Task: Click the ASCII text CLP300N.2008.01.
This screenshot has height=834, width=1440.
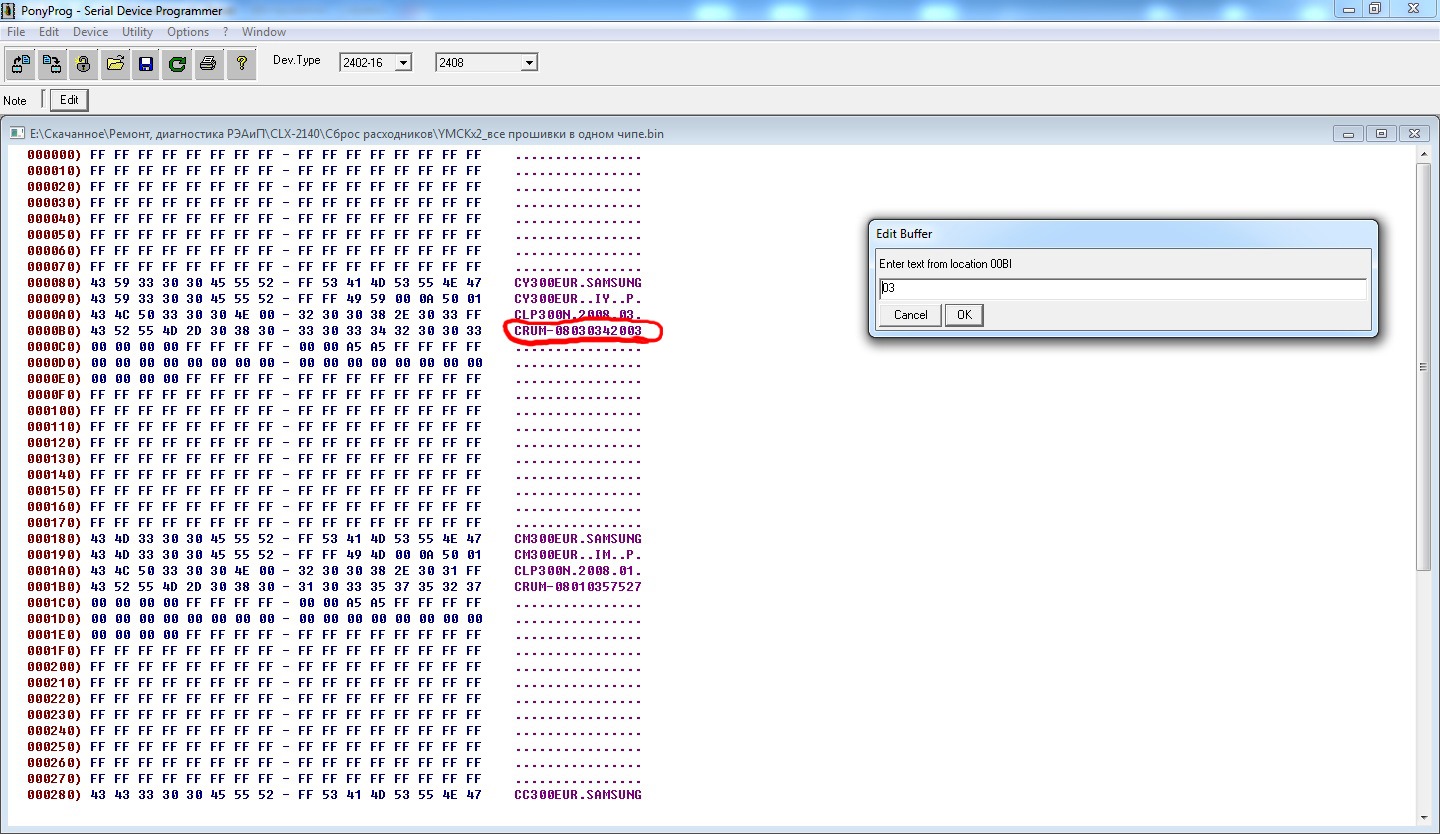Action: point(578,571)
